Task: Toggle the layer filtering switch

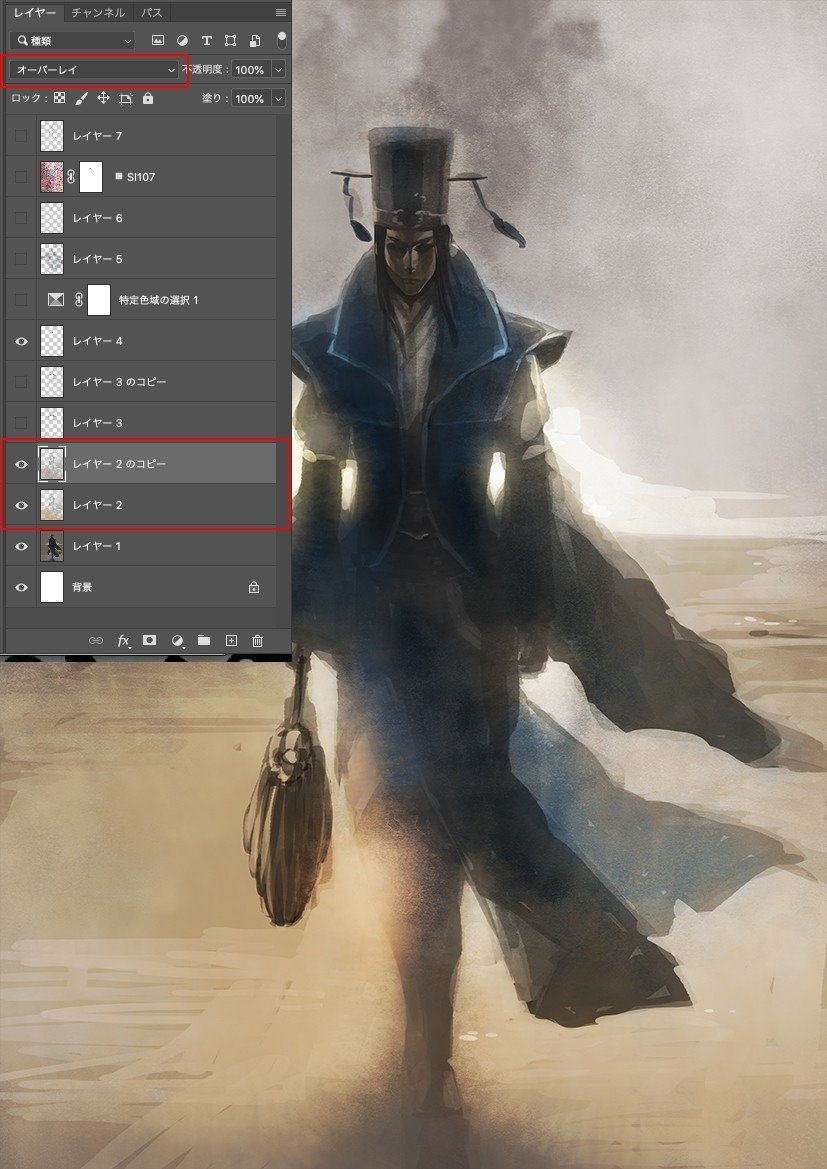Action: (281, 39)
